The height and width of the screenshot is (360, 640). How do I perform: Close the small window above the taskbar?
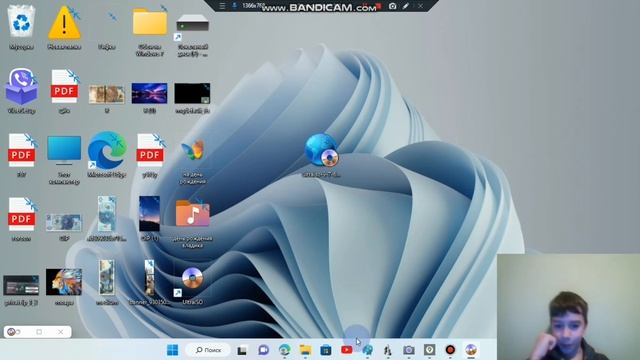click(x=60, y=332)
